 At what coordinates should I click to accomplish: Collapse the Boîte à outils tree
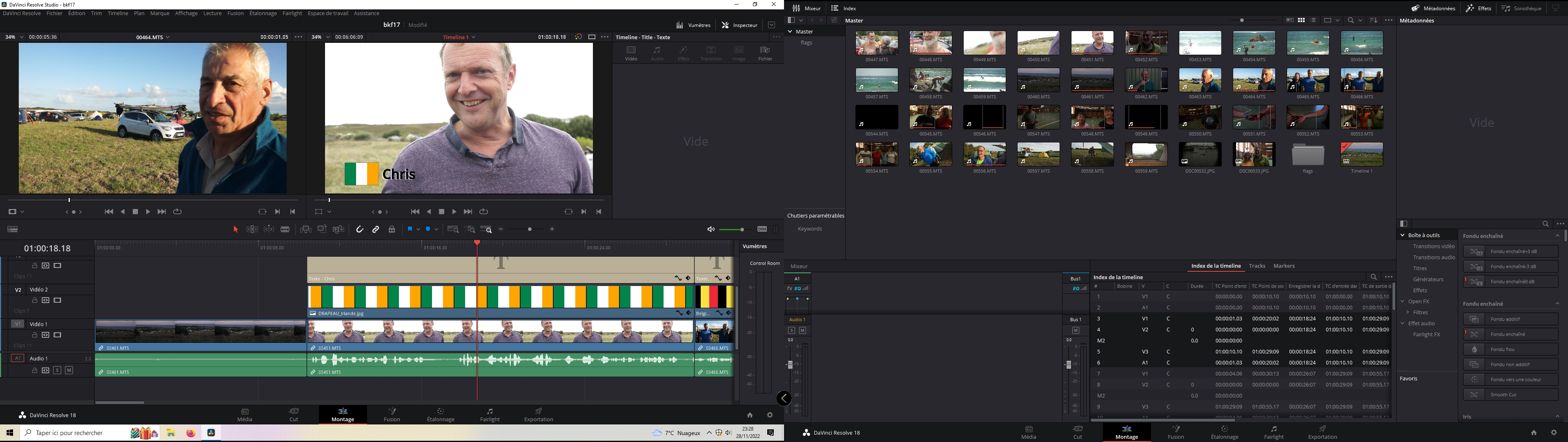point(1403,235)
